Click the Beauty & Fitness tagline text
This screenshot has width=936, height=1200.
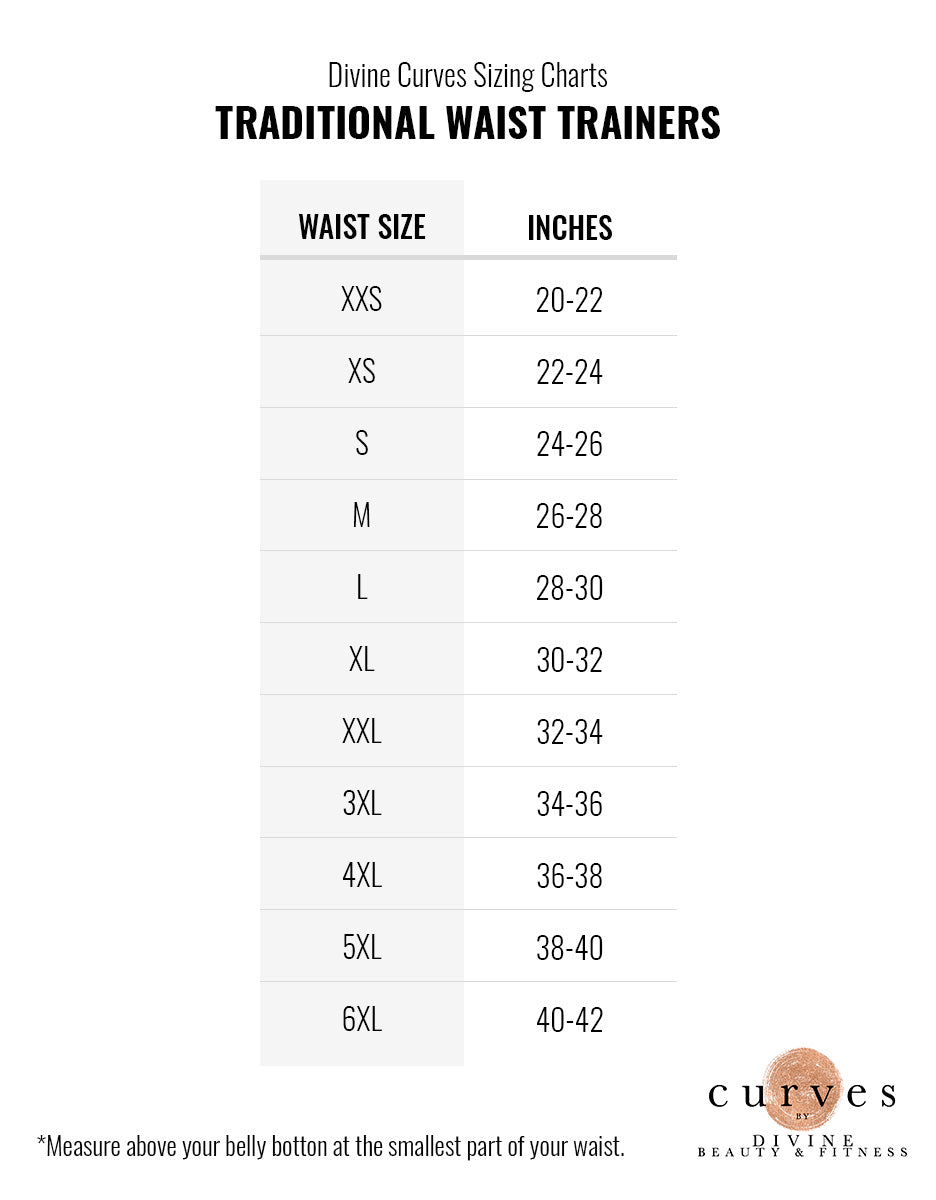[x=802, y=1152]
